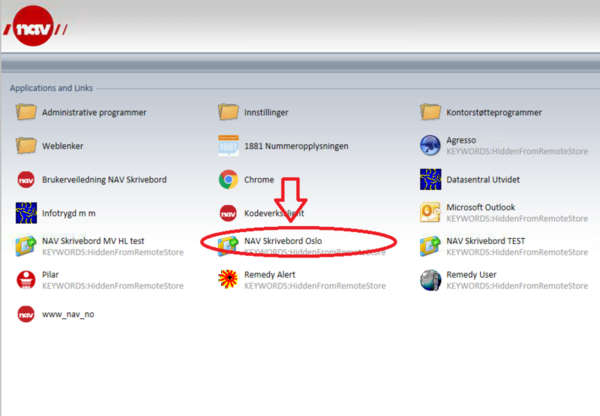Select the NAV Skrivebord Oslo text
Image resolution: width=600 pixels, height=416 pixels.
283,241
